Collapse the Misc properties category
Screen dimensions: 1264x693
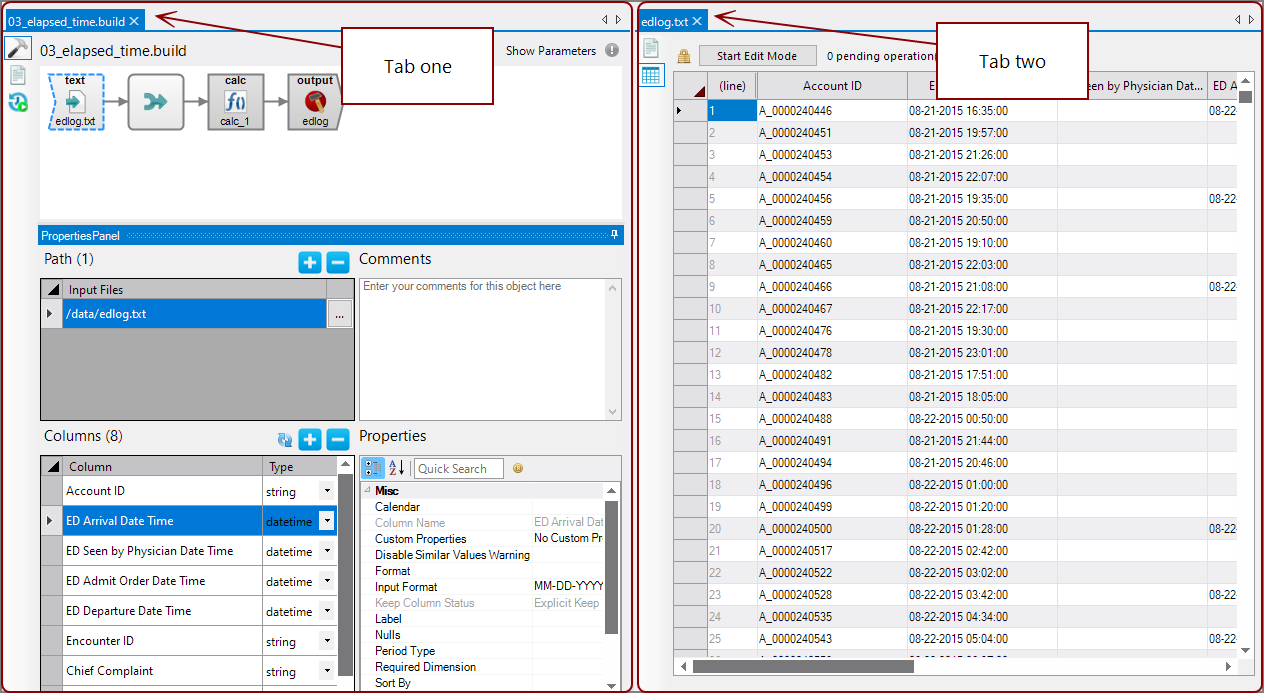tap(367, 491)
